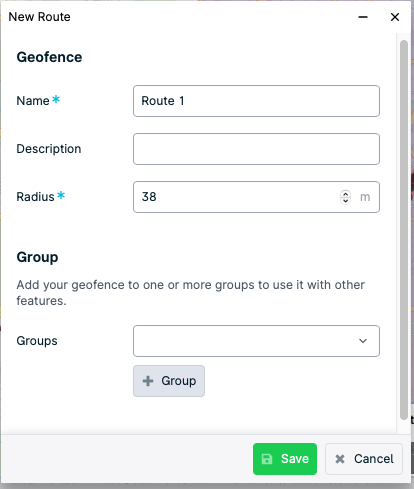Click the 'm' unit in Radius field
This screenshot has width=414, height=489.
point(365,197)
